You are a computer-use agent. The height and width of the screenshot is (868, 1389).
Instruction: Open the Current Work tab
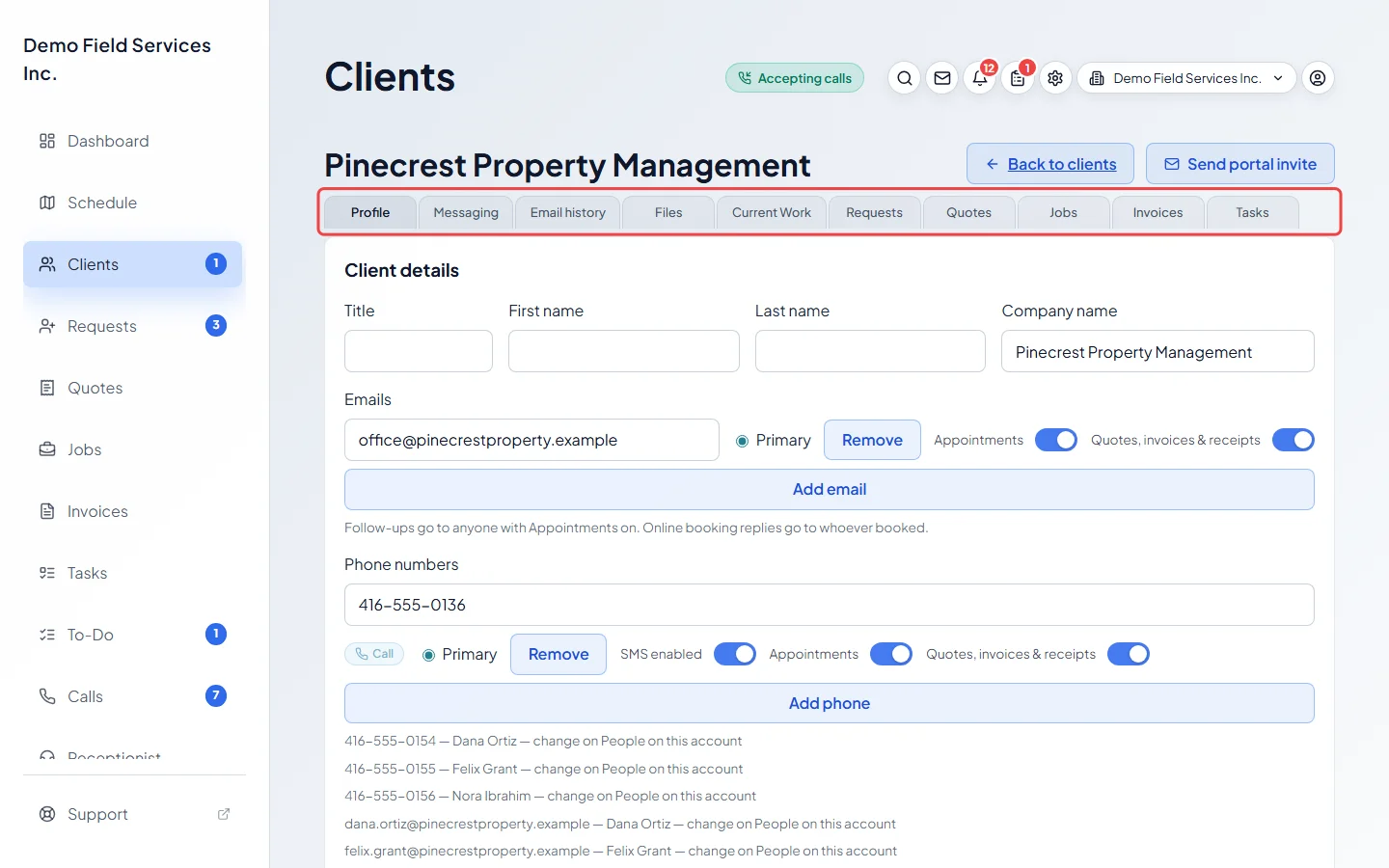(772, 213)
